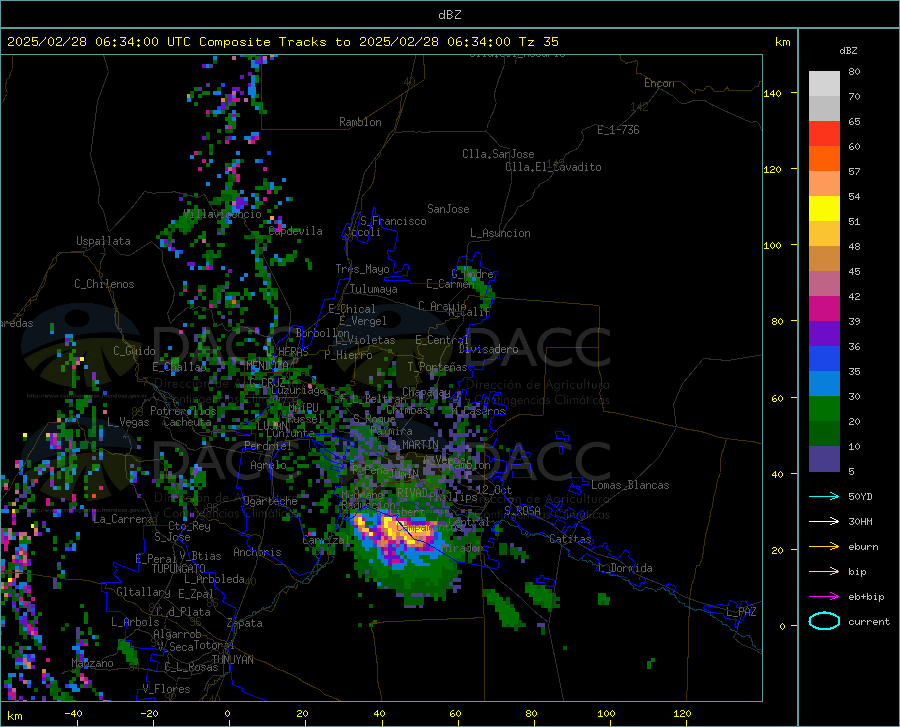Click the Tres_Mayo label
Viewport: 900px width, 727px height.
[x=362, y=269]
